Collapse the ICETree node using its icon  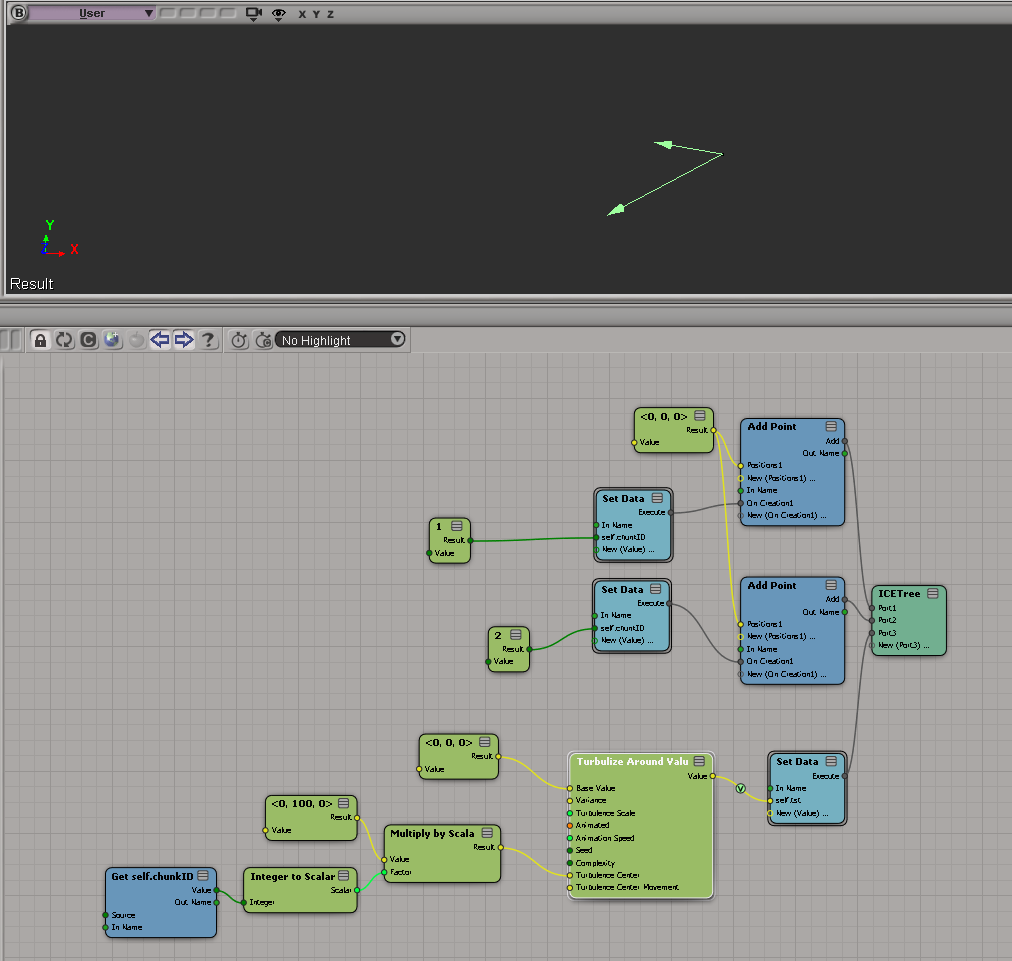coord(932,593)
